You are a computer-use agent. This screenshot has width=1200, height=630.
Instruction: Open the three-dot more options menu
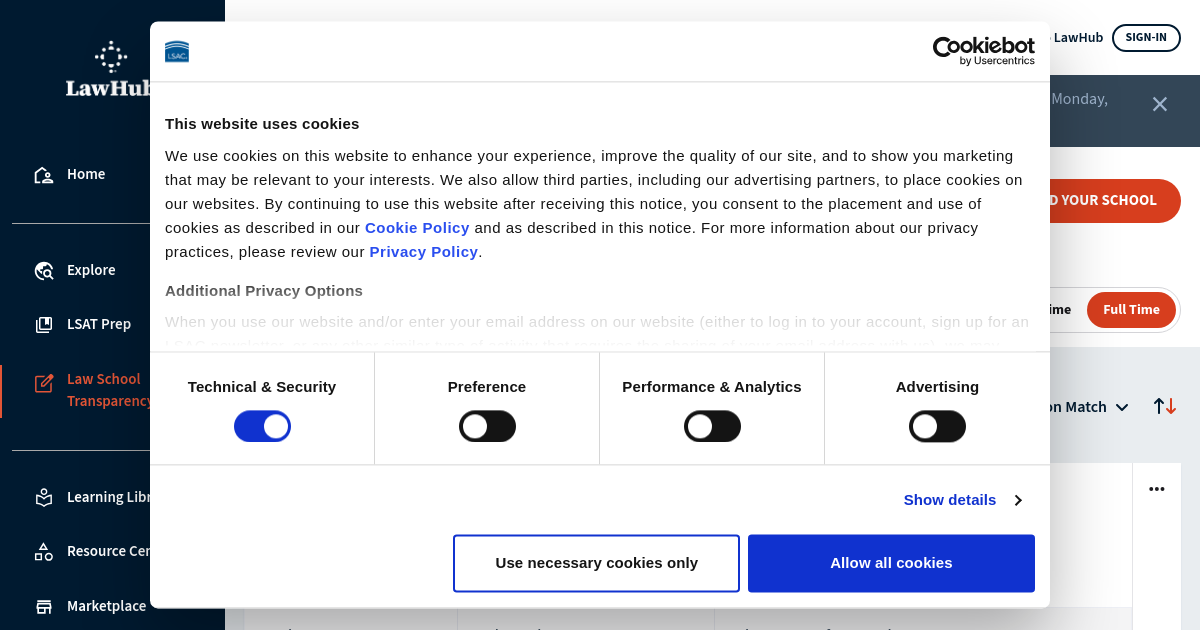click(1157, 489)
